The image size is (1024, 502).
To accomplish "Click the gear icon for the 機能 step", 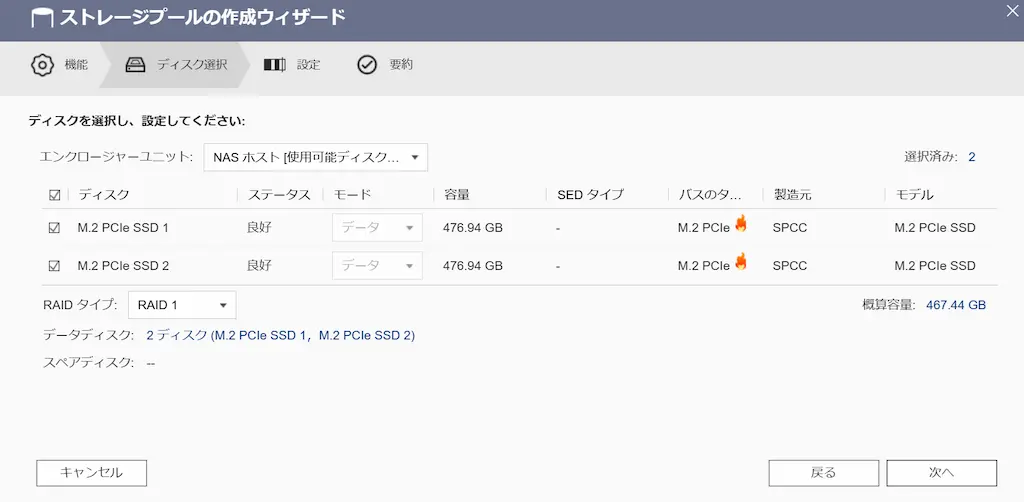I will [x=42, y=65].
